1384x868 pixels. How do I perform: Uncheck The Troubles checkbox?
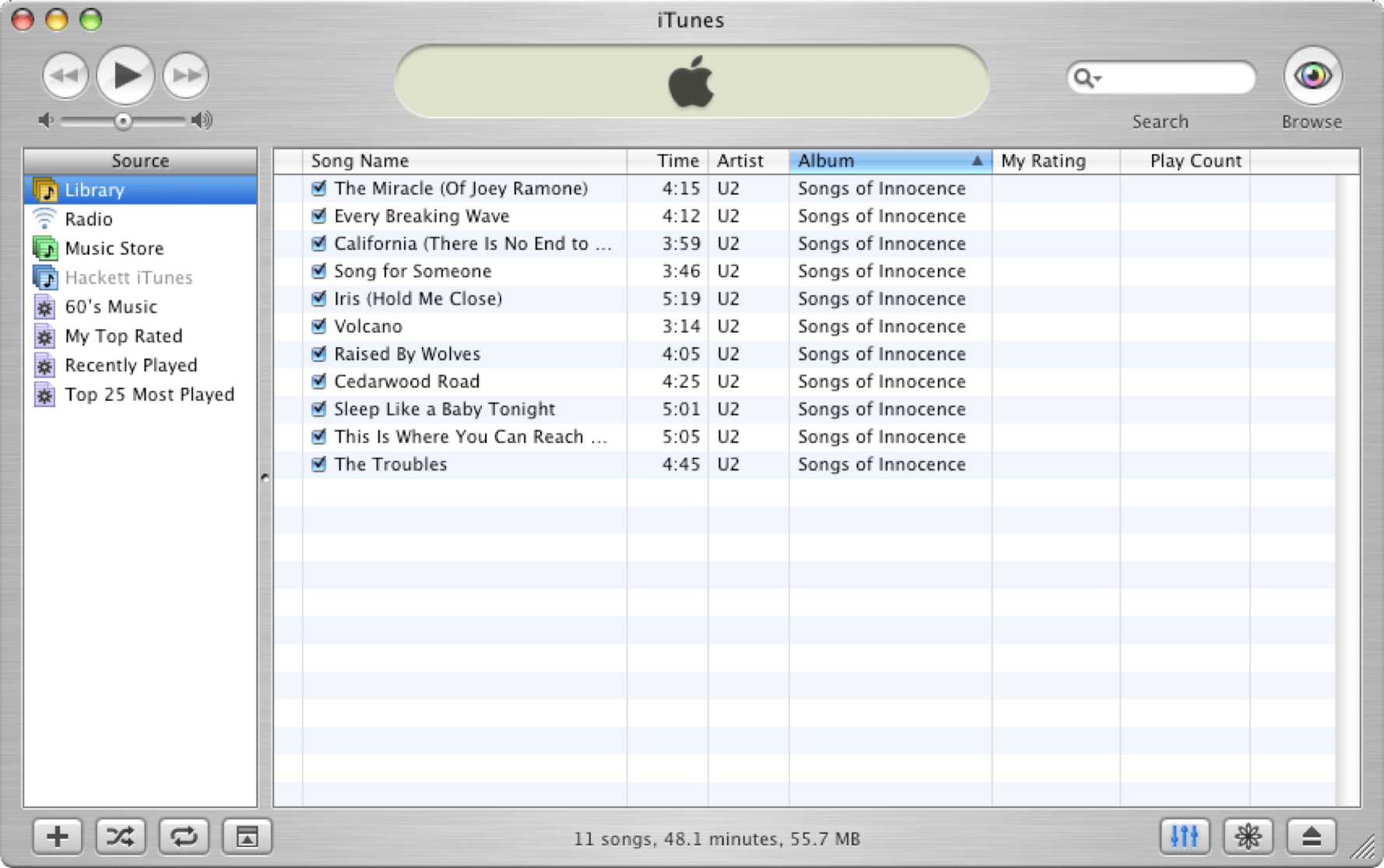[318, 464]
